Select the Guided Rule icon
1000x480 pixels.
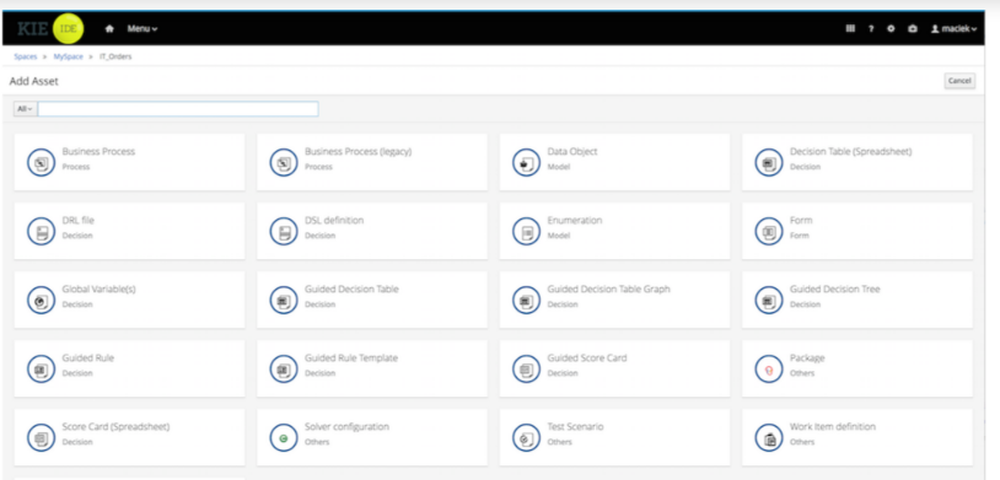[x=41, y=369]
